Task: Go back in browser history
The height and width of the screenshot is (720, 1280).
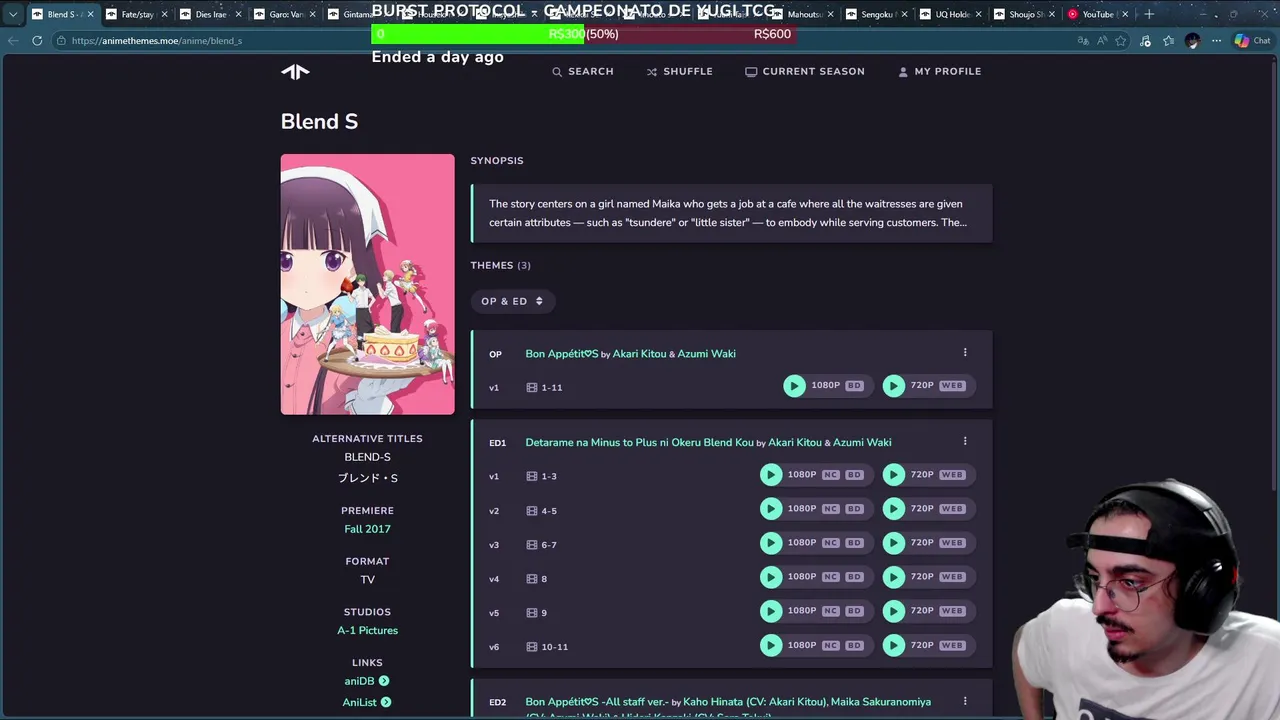Action: [x=12, y=41]
